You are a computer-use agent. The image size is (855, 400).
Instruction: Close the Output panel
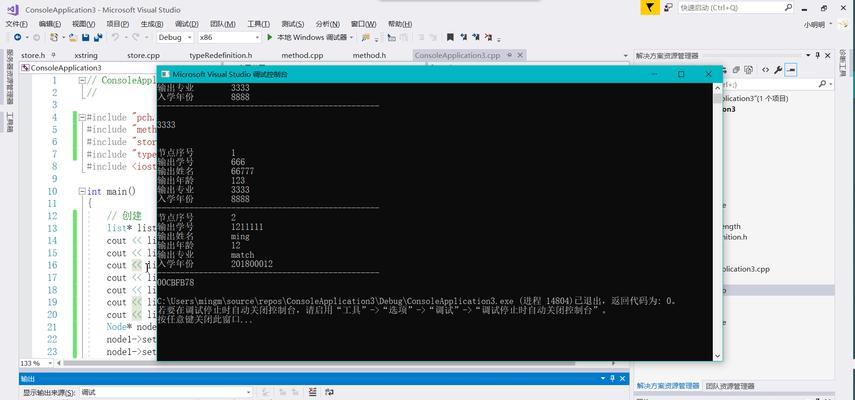tap(621, 378)
